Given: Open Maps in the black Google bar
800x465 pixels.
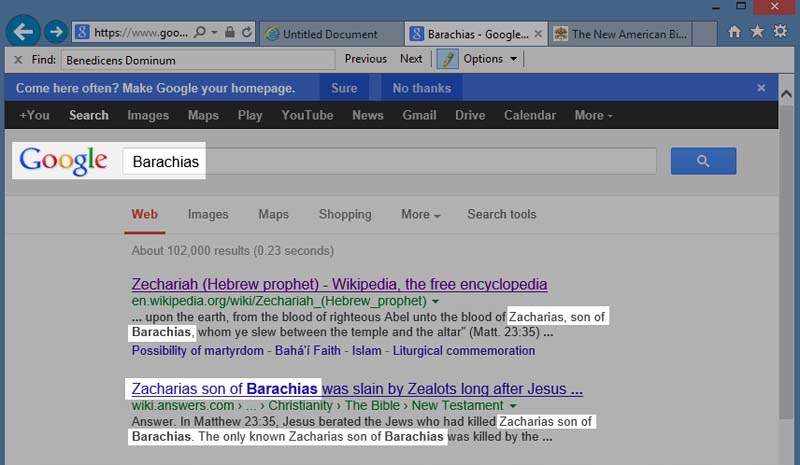Looking at the screenshot, I should [203, 115].
